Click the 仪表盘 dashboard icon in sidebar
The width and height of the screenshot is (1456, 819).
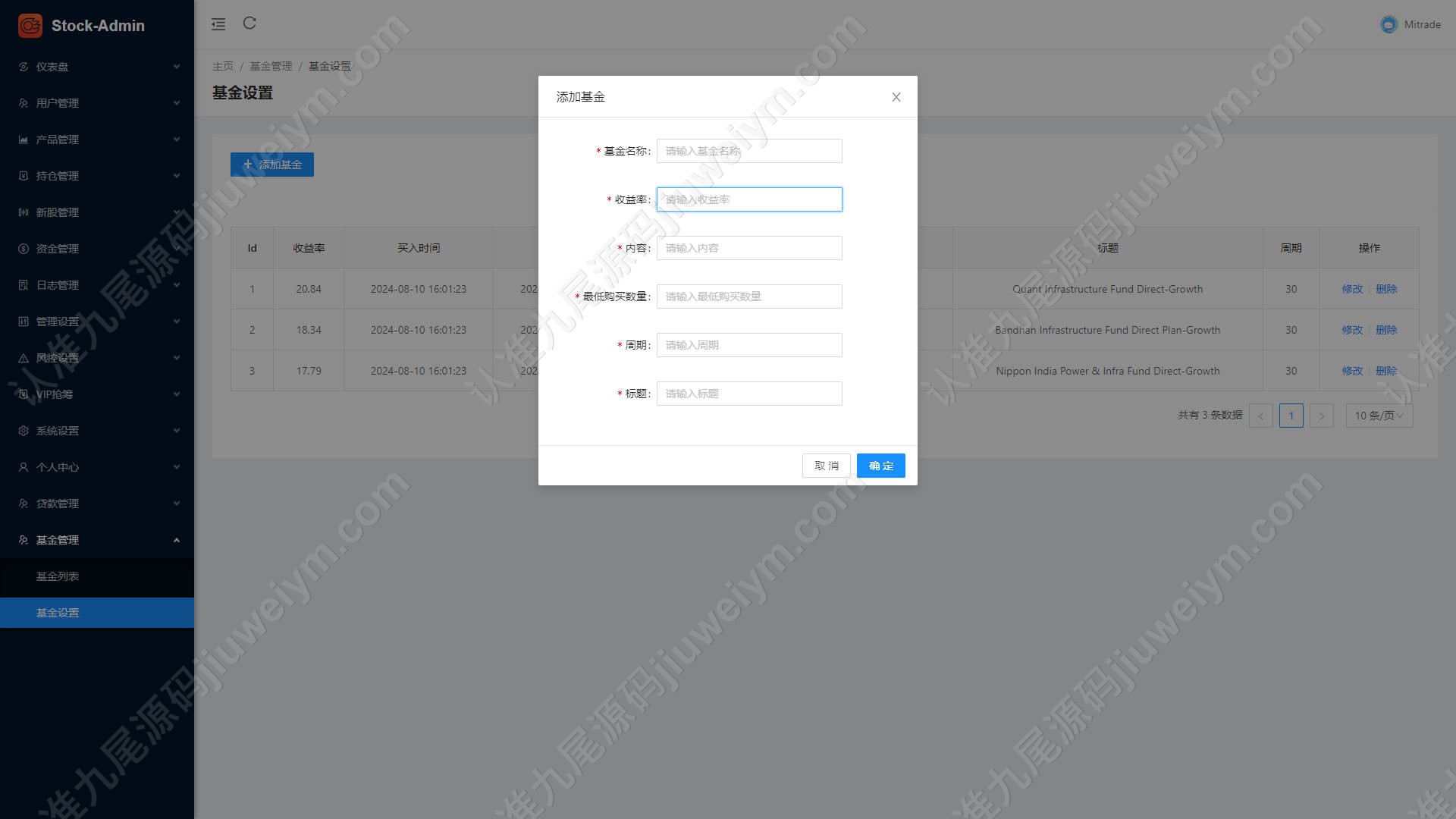point(24,67)
